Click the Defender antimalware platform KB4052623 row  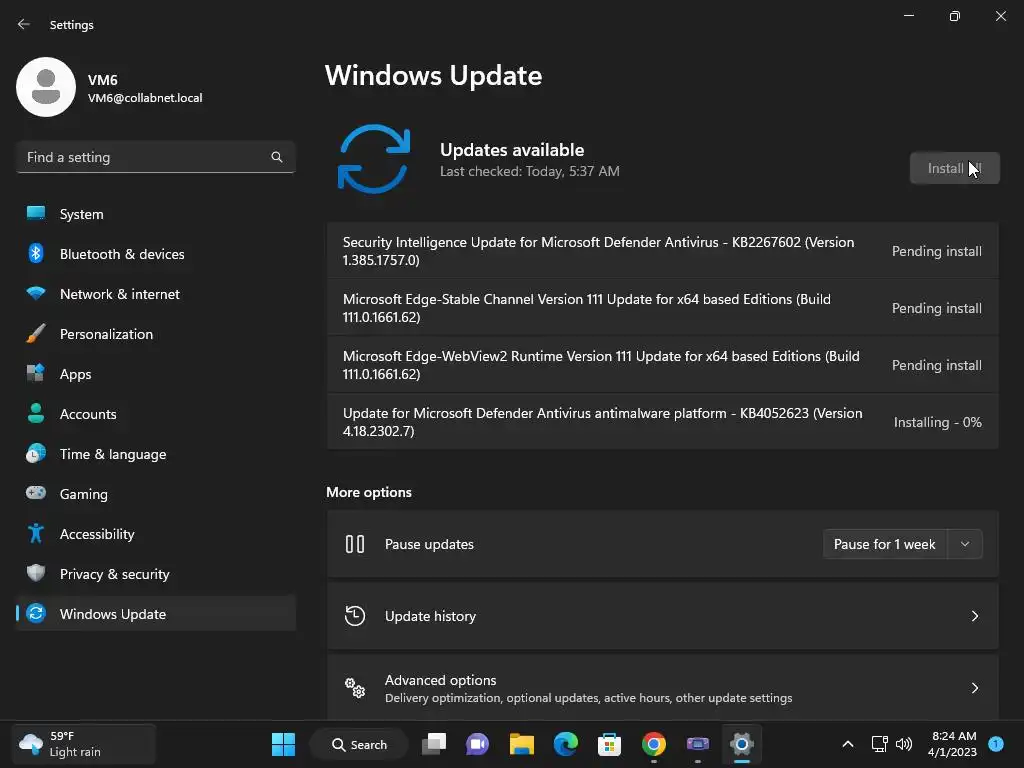tap(662, 421)
